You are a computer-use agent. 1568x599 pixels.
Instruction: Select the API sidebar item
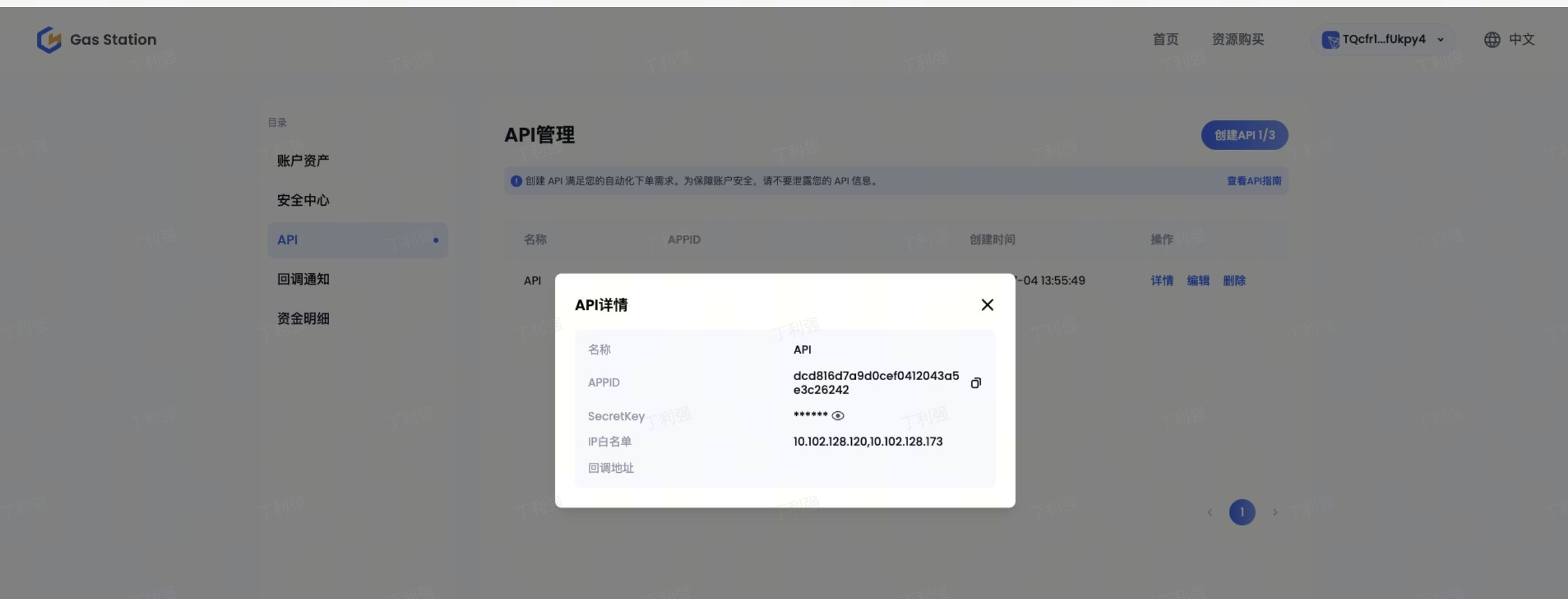pyautogui.click(x=358, y=240)
